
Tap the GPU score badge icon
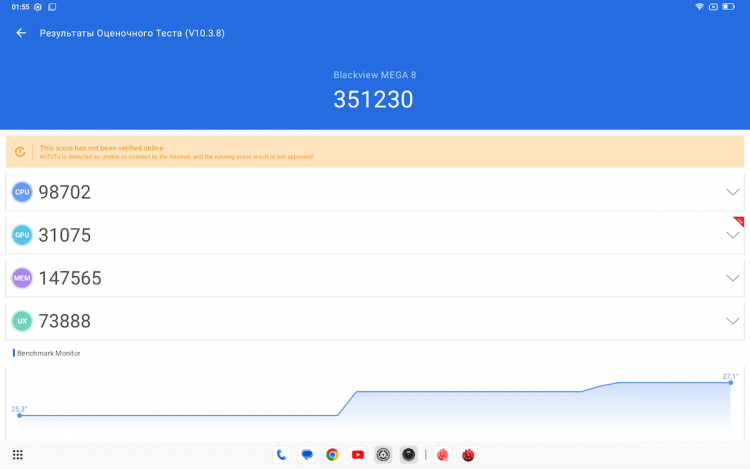(22, 235)
